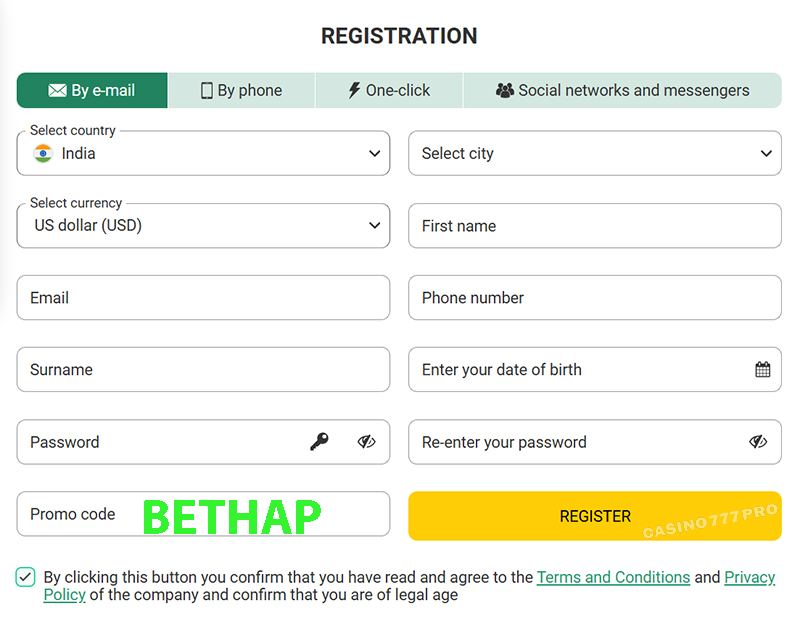Screen dimensions: 800x635
Task: Click the India flag icon
Action: pos(42,153)
